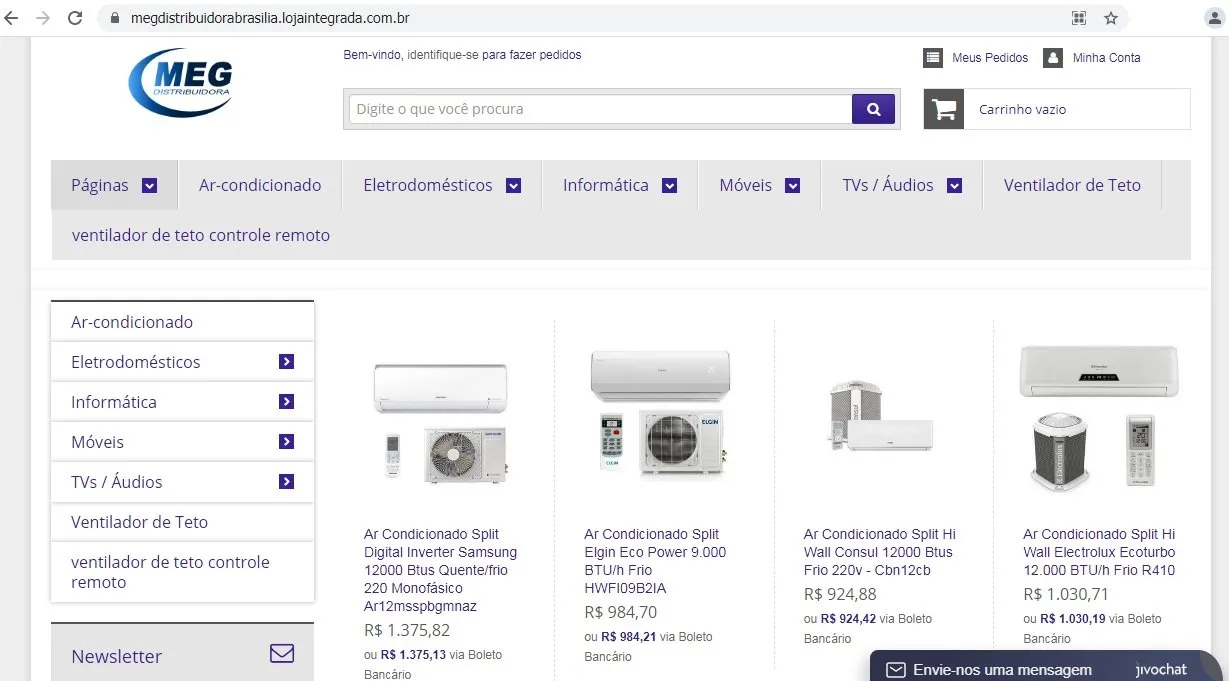Click price R$ 924,88

[x=840, y=594]
